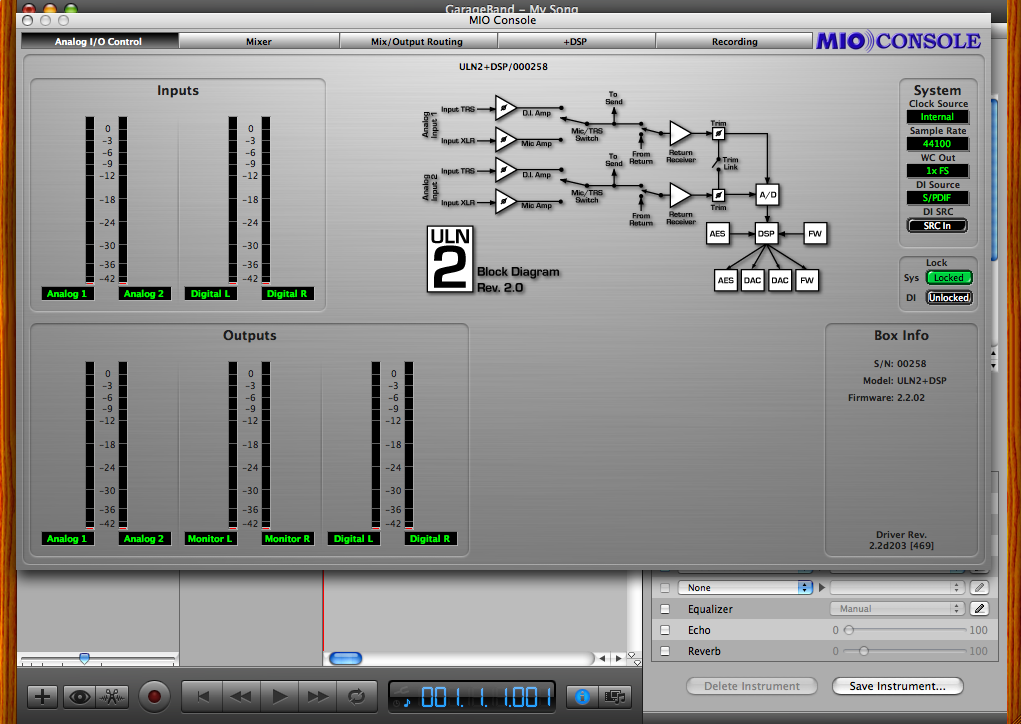Viewport: 1021px width, 724px height.
Task: Enable the Echo effect checkbox
Action: (x=665, y=630)
